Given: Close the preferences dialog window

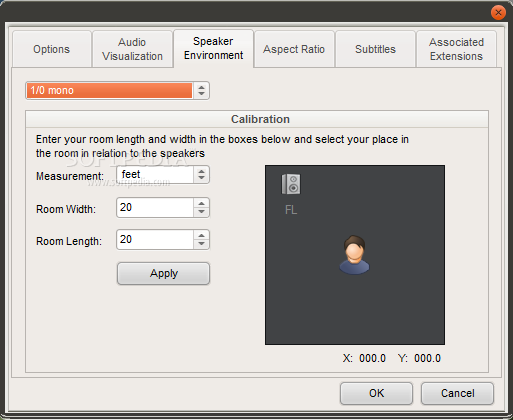Looking at the screenshot, I should click(x=498, y=13).
